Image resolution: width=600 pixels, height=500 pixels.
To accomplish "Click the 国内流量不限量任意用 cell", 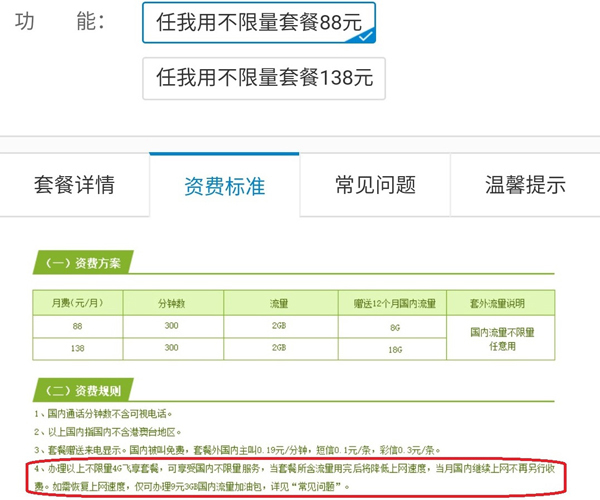I will click(501, 338).
